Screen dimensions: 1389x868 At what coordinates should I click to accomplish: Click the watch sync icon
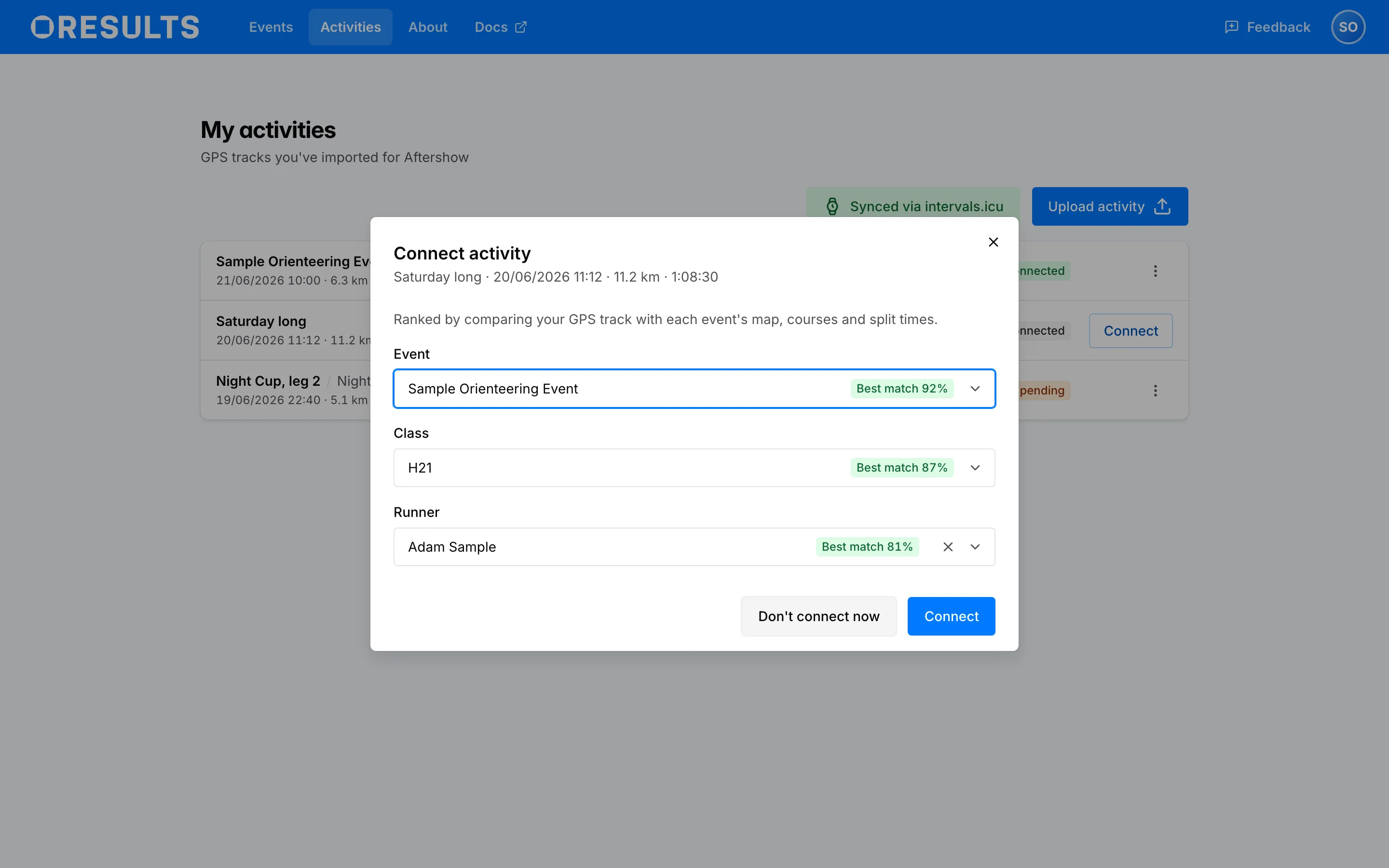click(831, 207)
